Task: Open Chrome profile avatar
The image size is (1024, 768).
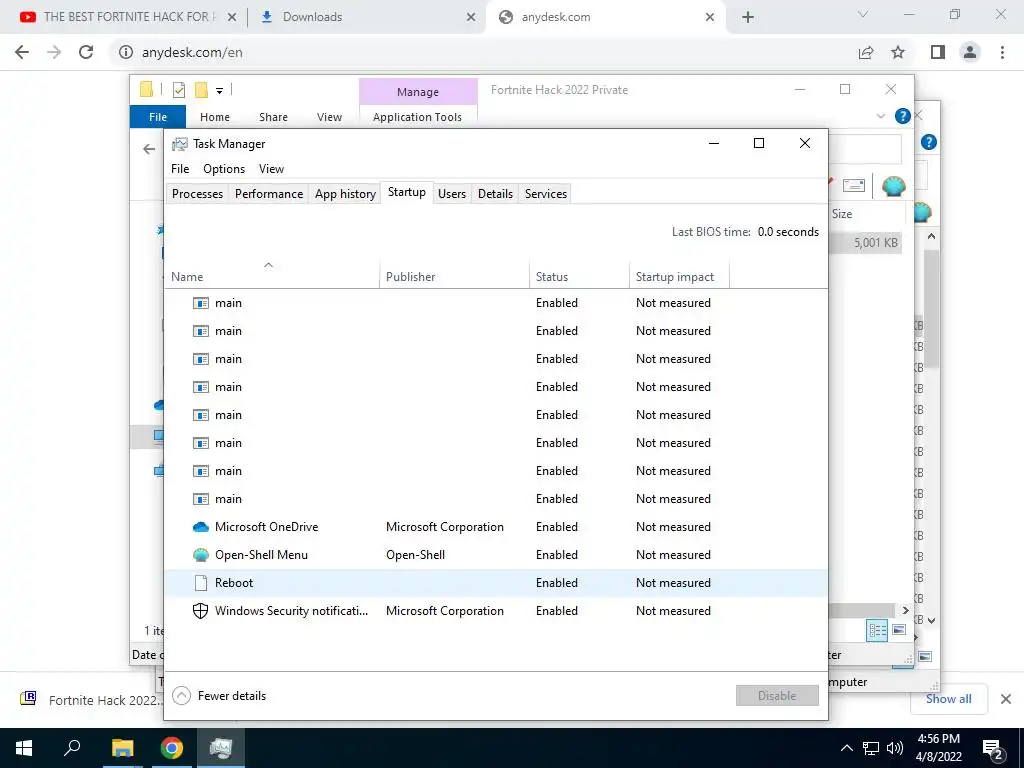Action: point(970,52)
